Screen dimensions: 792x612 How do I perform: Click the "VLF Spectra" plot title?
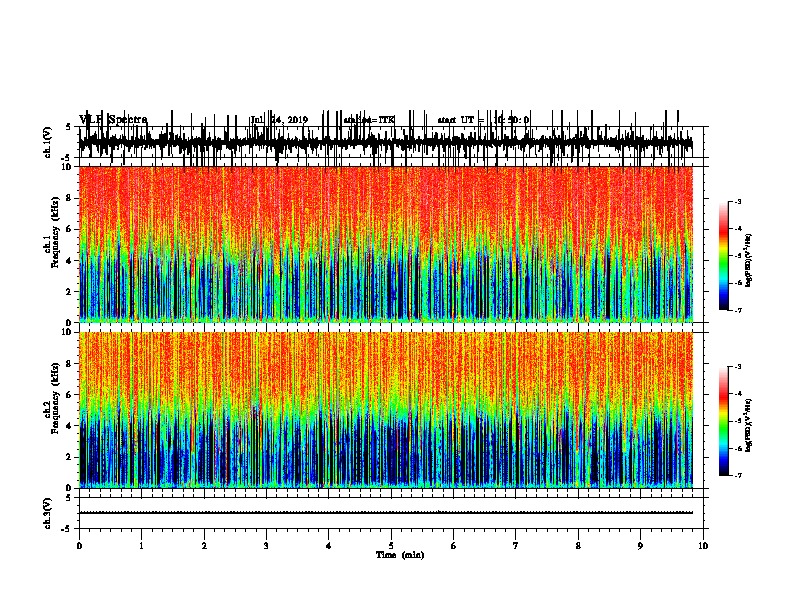tap(113, 120)
